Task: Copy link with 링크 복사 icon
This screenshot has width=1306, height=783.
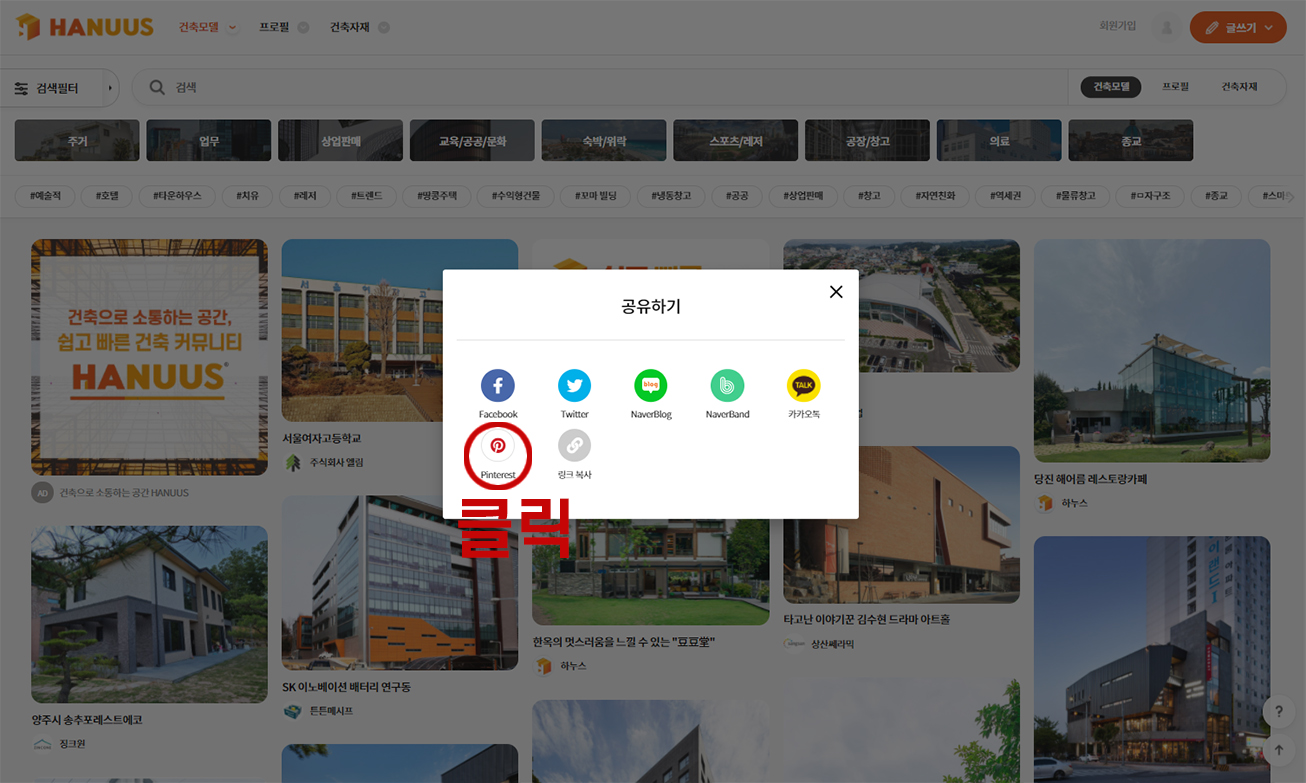Action: [574, 446]
